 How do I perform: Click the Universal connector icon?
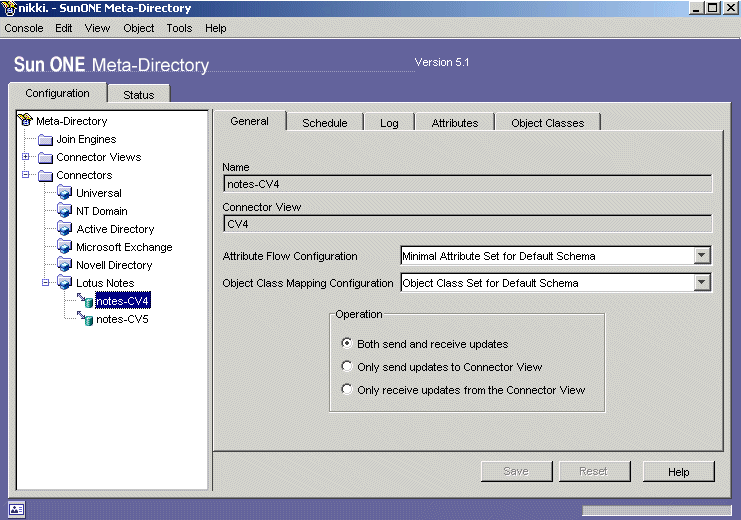tap(65, 192)
